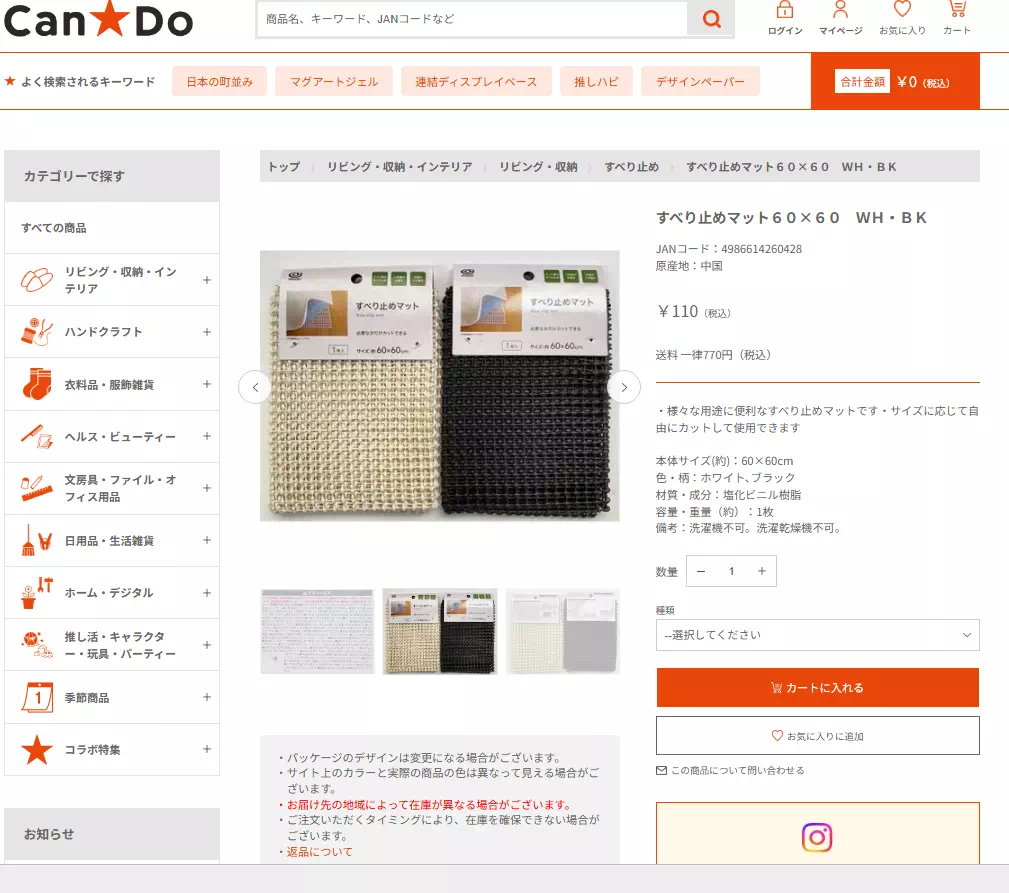Screen dimensions: 1009x893
Task: Select 推しハビ keyword tag
Action: [596, 82]
